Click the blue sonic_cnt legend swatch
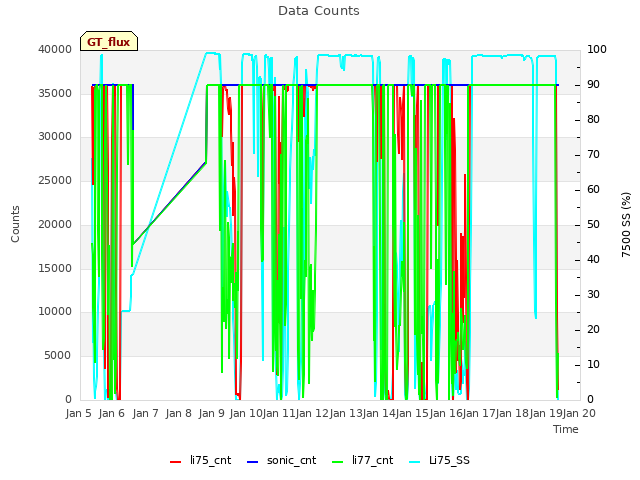This screenshot has width=640, height=480. click(253, 462)
